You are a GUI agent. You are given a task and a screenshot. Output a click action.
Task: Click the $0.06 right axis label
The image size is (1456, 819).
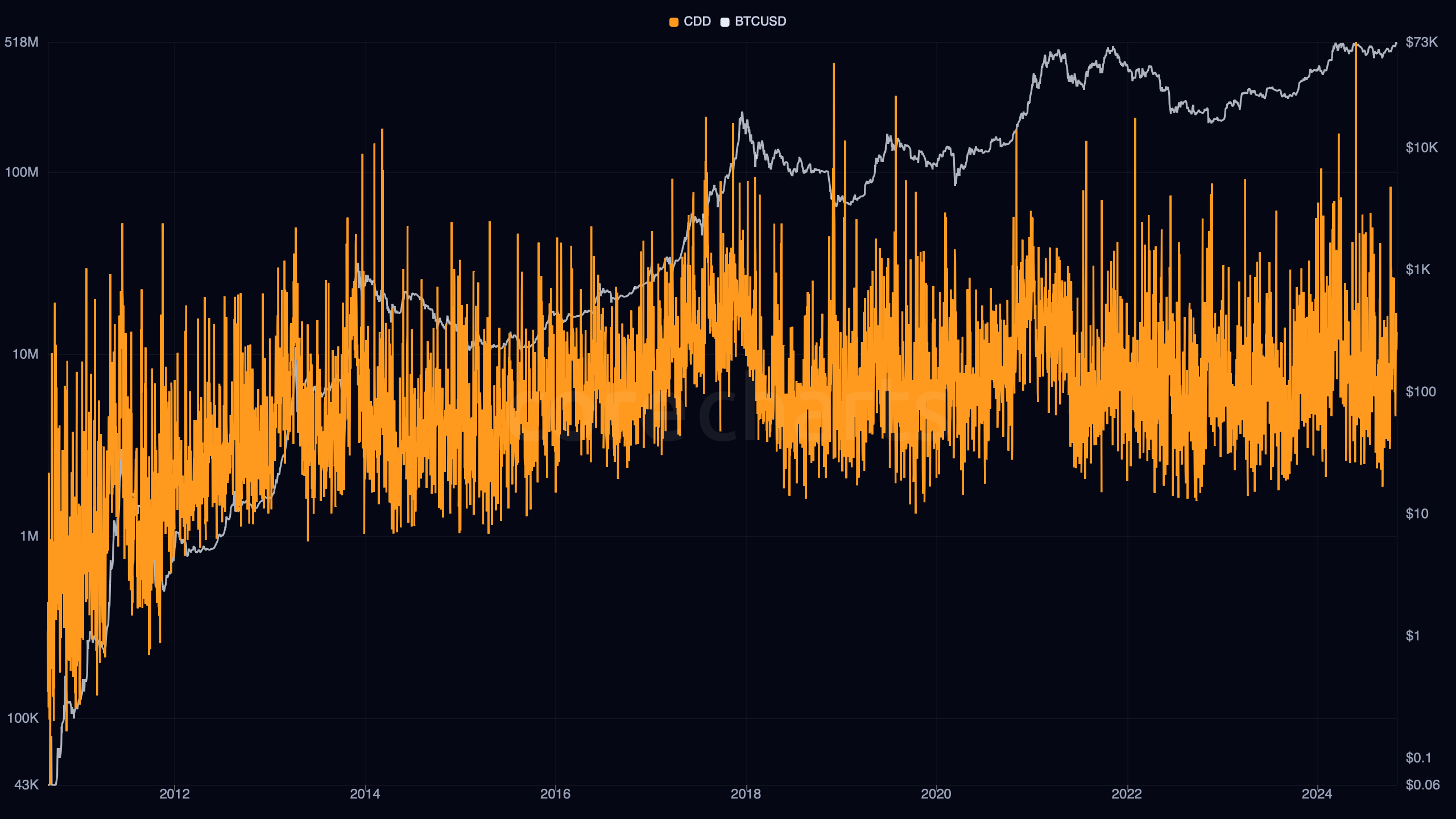click(1422, 785)
